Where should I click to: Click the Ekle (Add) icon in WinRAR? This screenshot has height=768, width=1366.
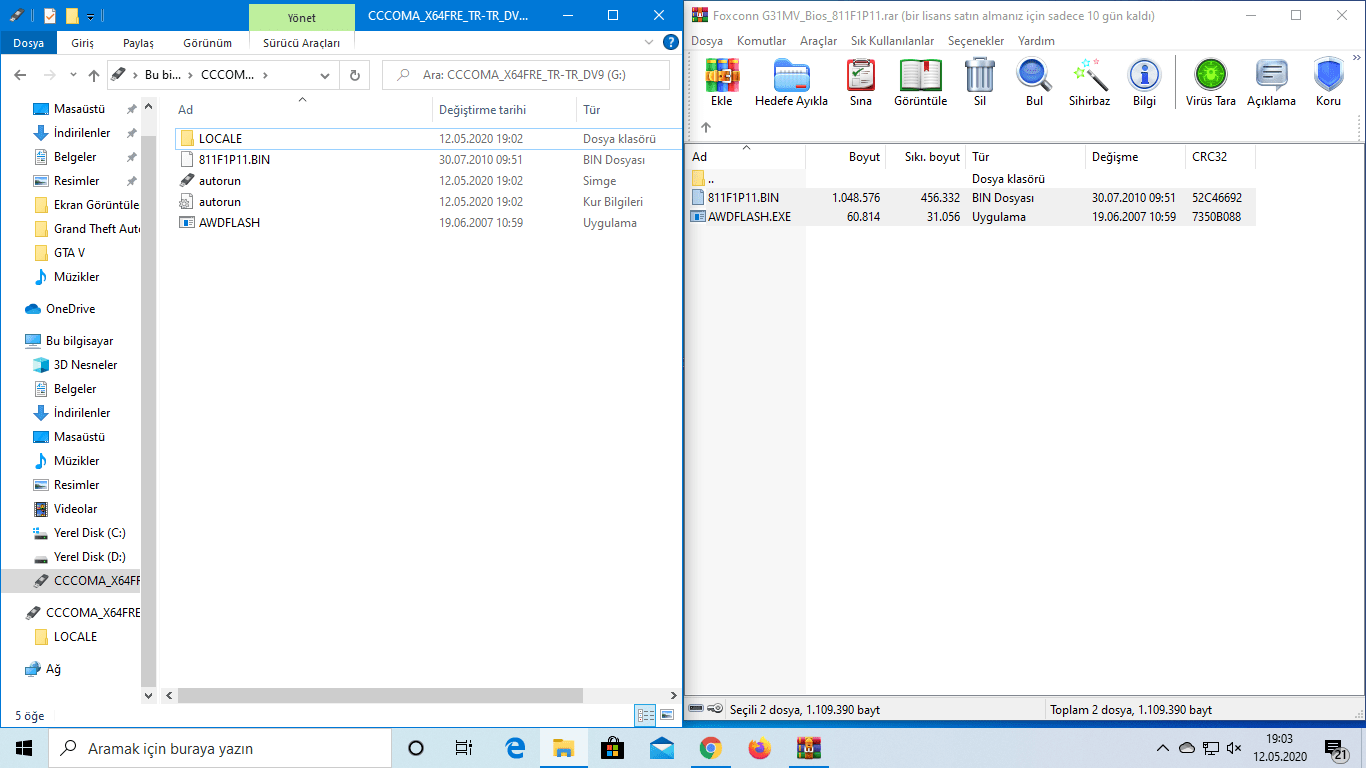click(721, 82)
